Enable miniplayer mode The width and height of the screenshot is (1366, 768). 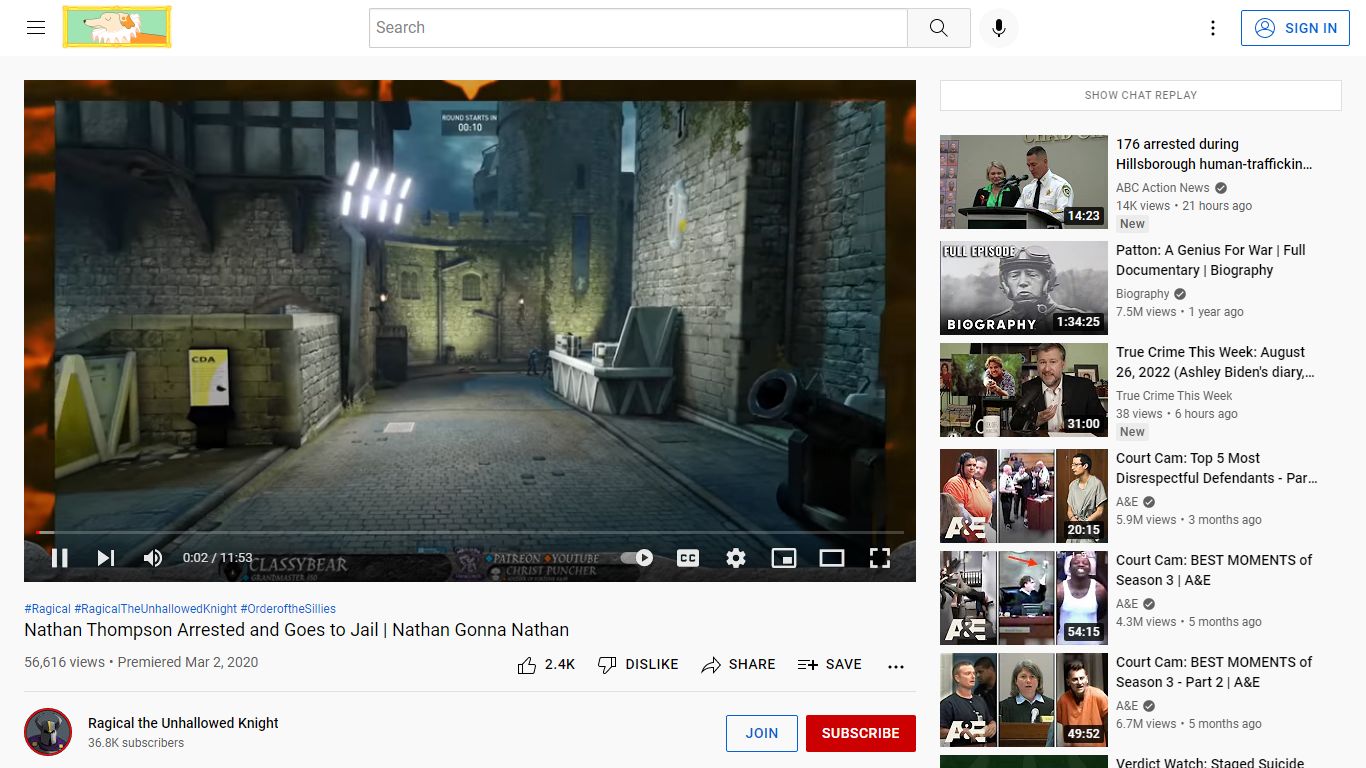tap(784, 558)
